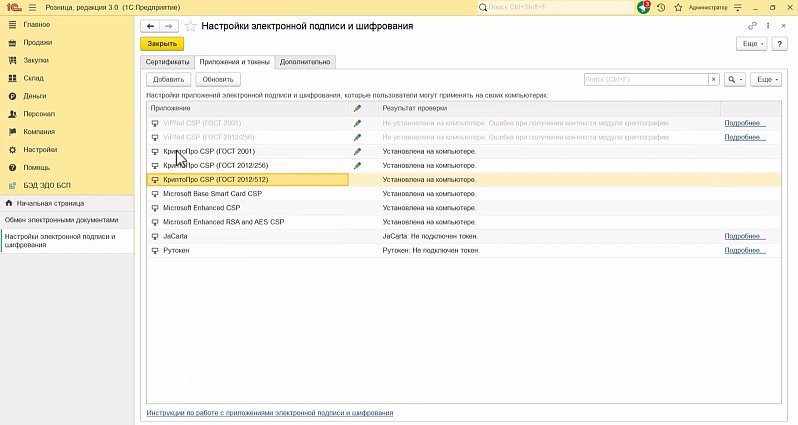Open the history clock icon

tap(661, 8)
